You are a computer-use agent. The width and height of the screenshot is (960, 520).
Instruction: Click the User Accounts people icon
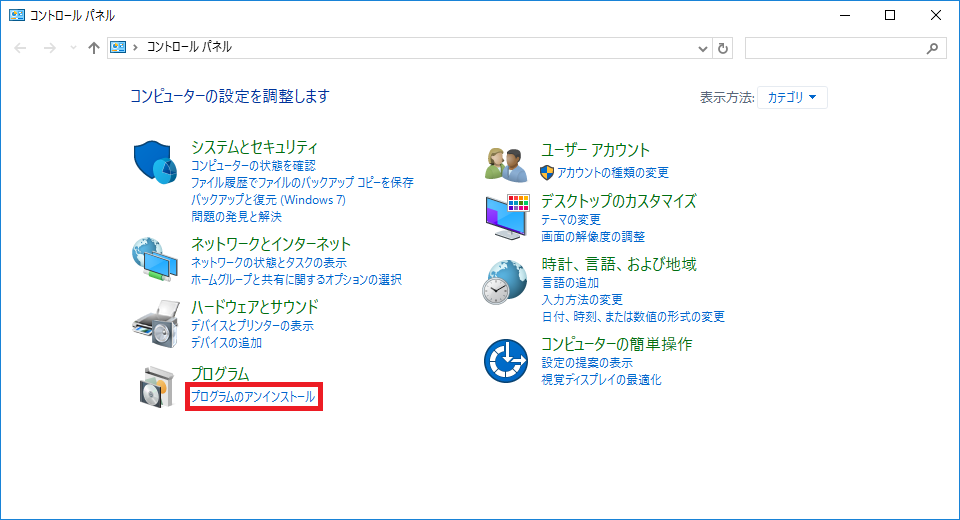pos(505,163)
